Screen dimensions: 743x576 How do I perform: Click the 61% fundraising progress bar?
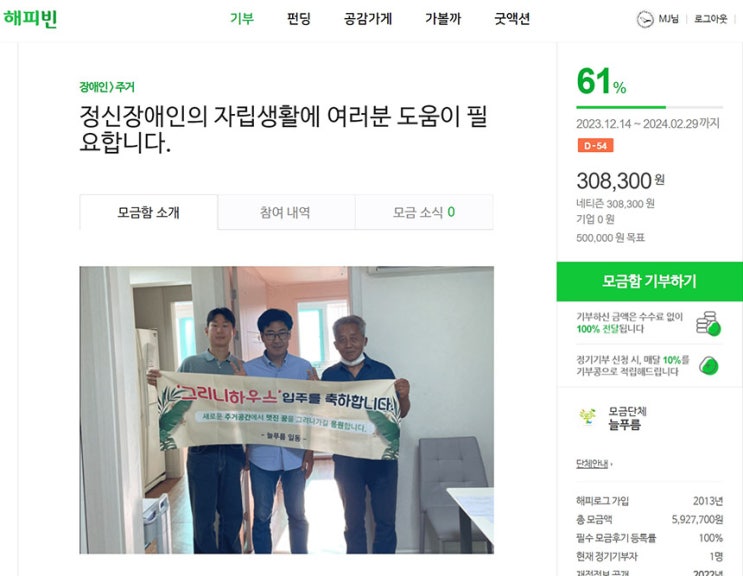coord(649,108)
